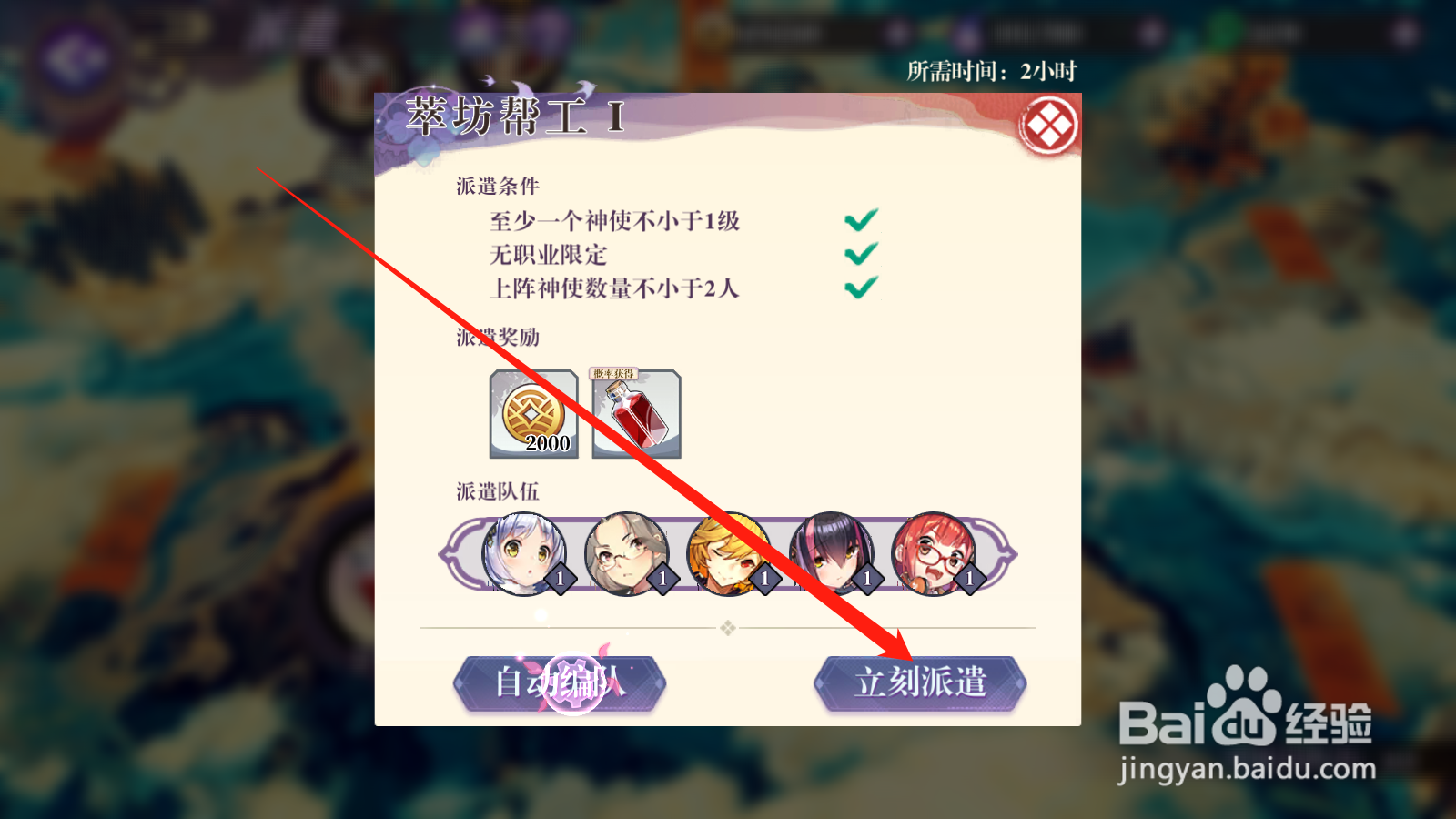
Task: Select the silver-haired character portrait
Action: click(x=523, y=553)
